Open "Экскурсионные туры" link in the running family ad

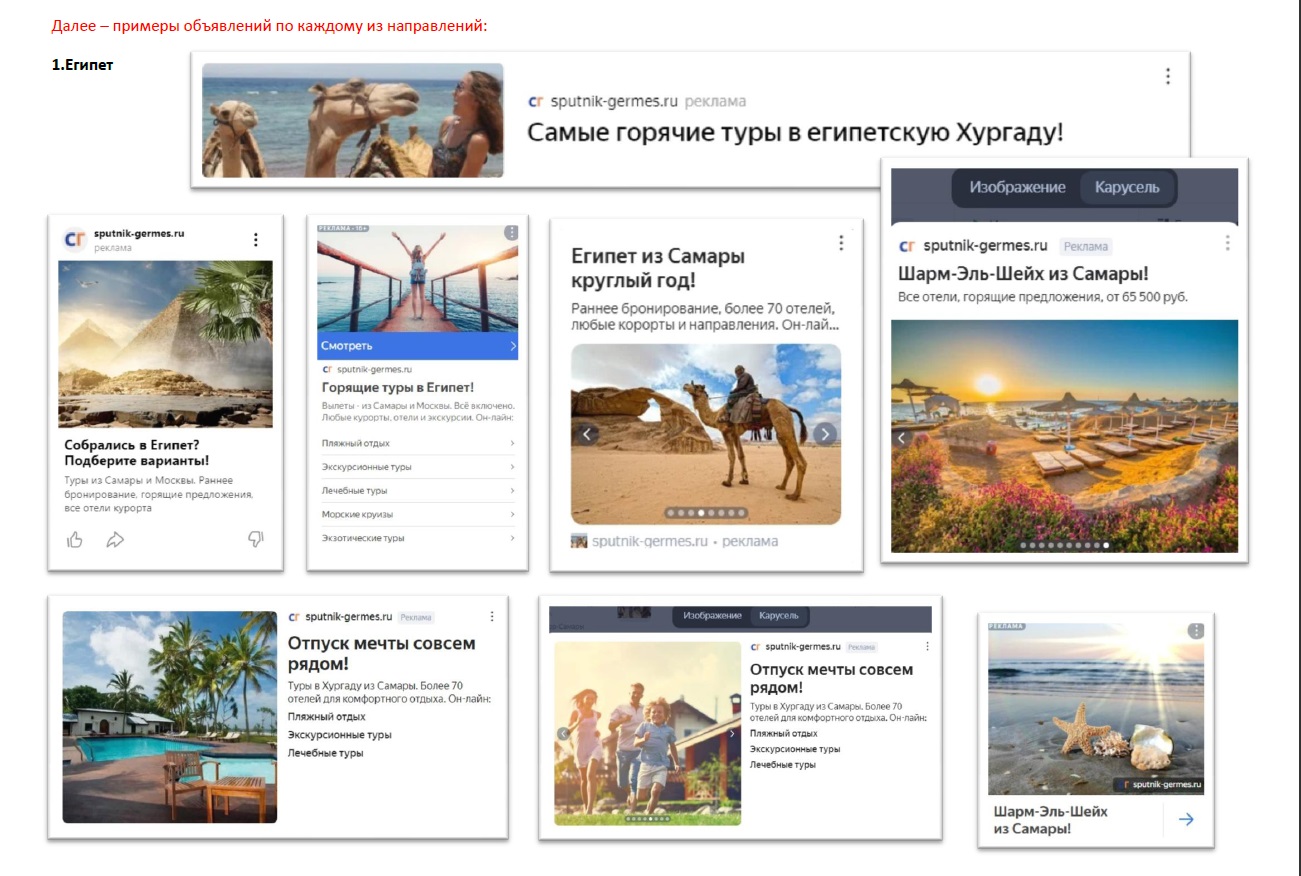click(x=795, y=749)
